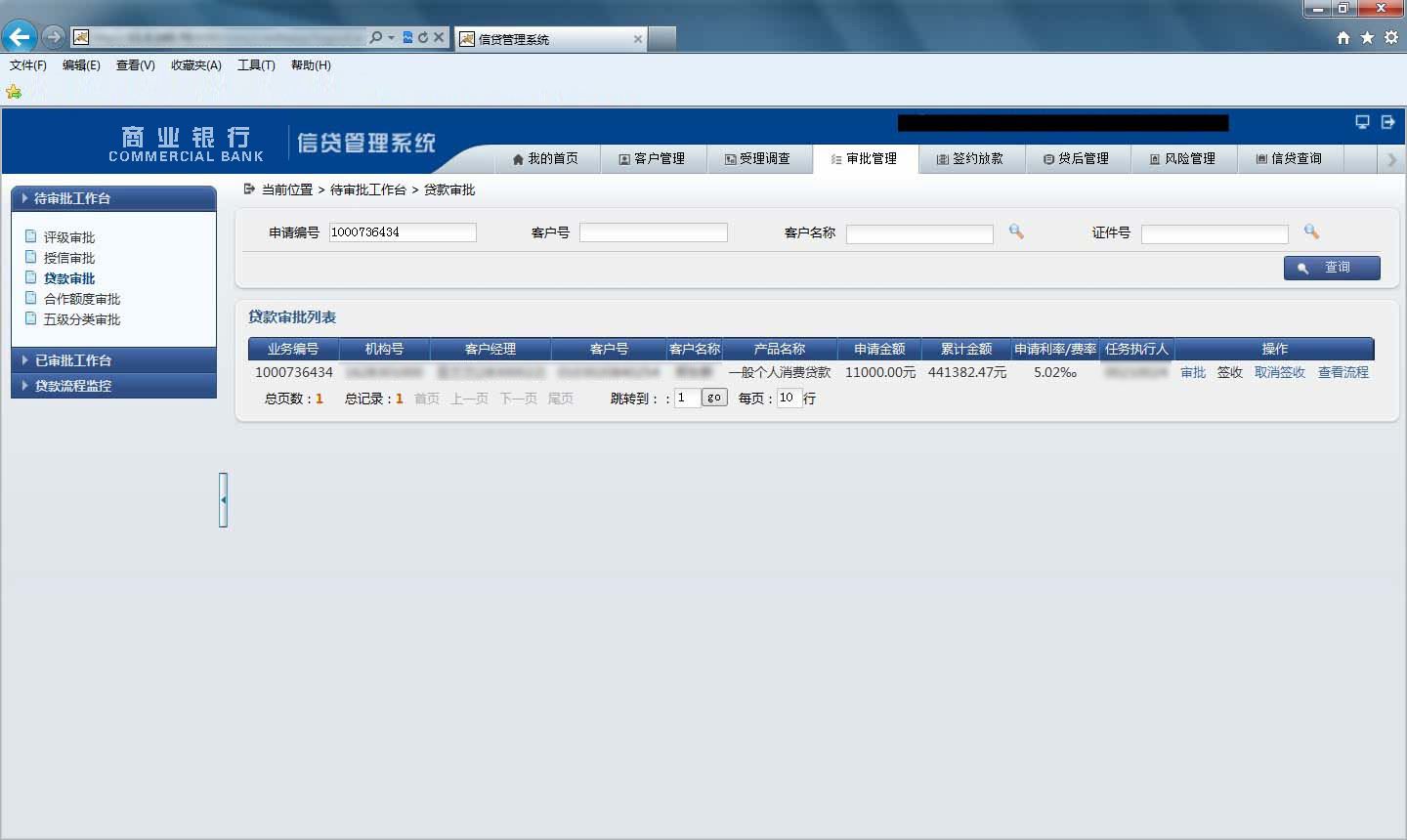Click the 客户名称 input field
Viewport: 1407px width, 840px height.
[919, 233]
